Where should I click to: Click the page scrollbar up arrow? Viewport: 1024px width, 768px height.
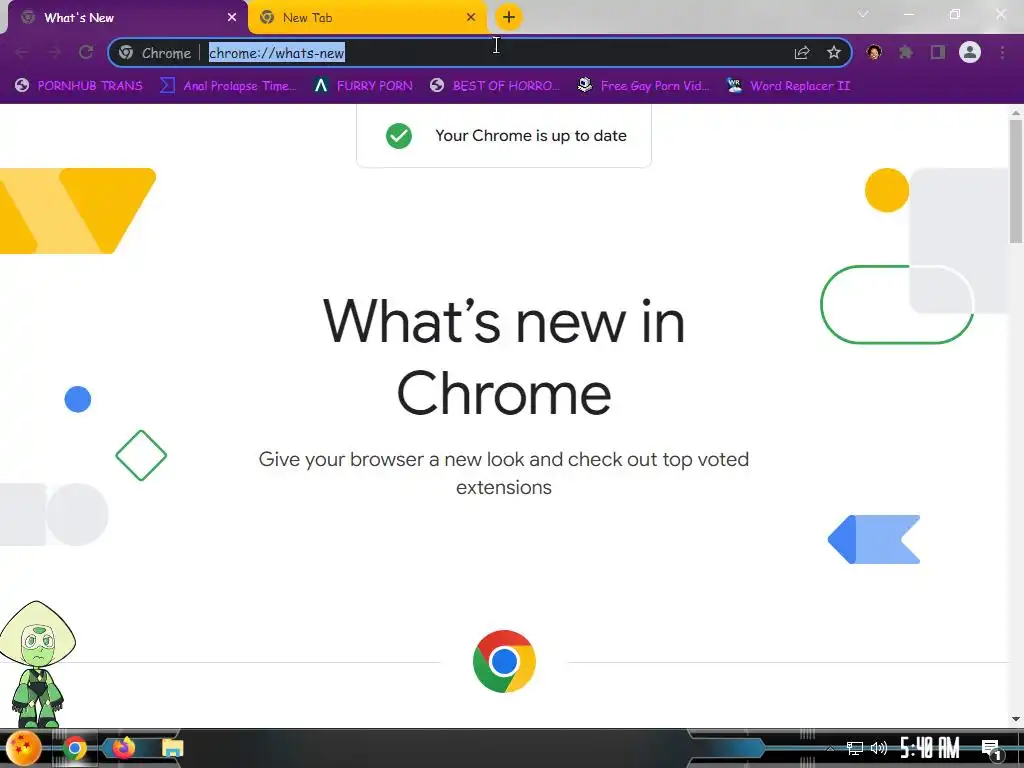point(1016,112)
